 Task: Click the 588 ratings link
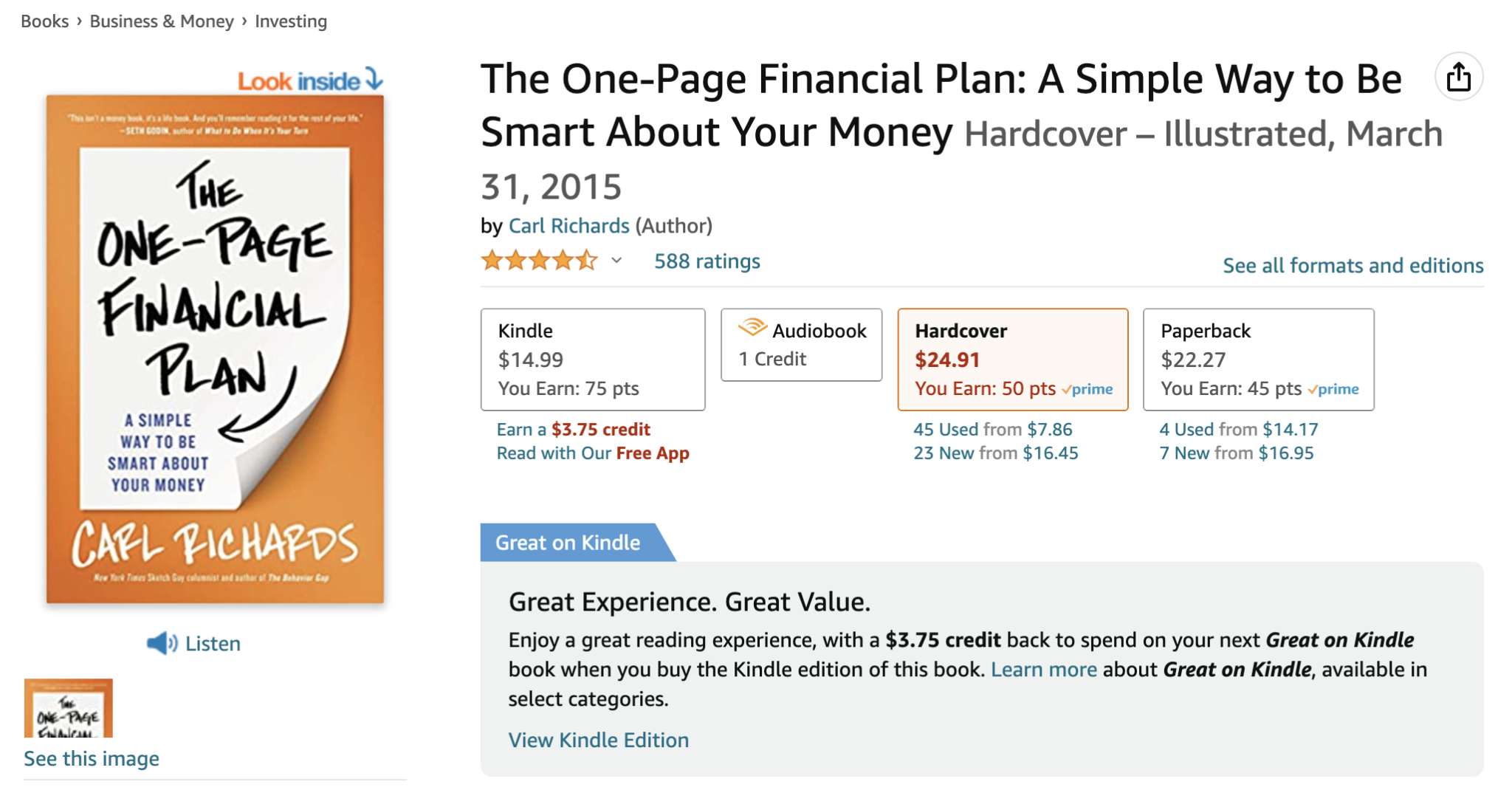tap(705, 261)
